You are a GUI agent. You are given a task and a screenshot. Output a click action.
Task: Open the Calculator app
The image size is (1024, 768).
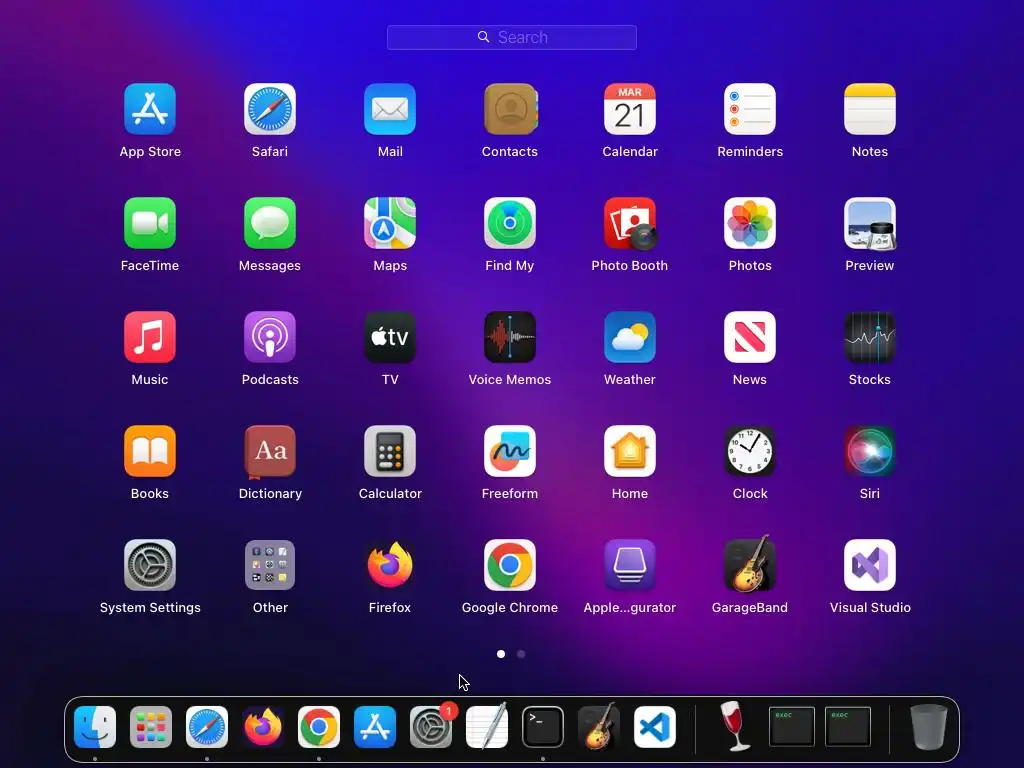coord(390,451)
